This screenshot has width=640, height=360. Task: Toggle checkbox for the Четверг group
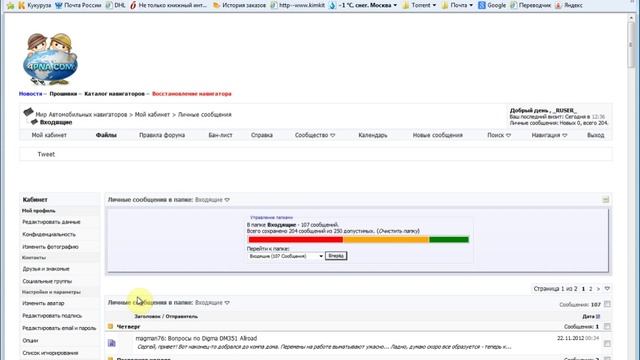607,327
